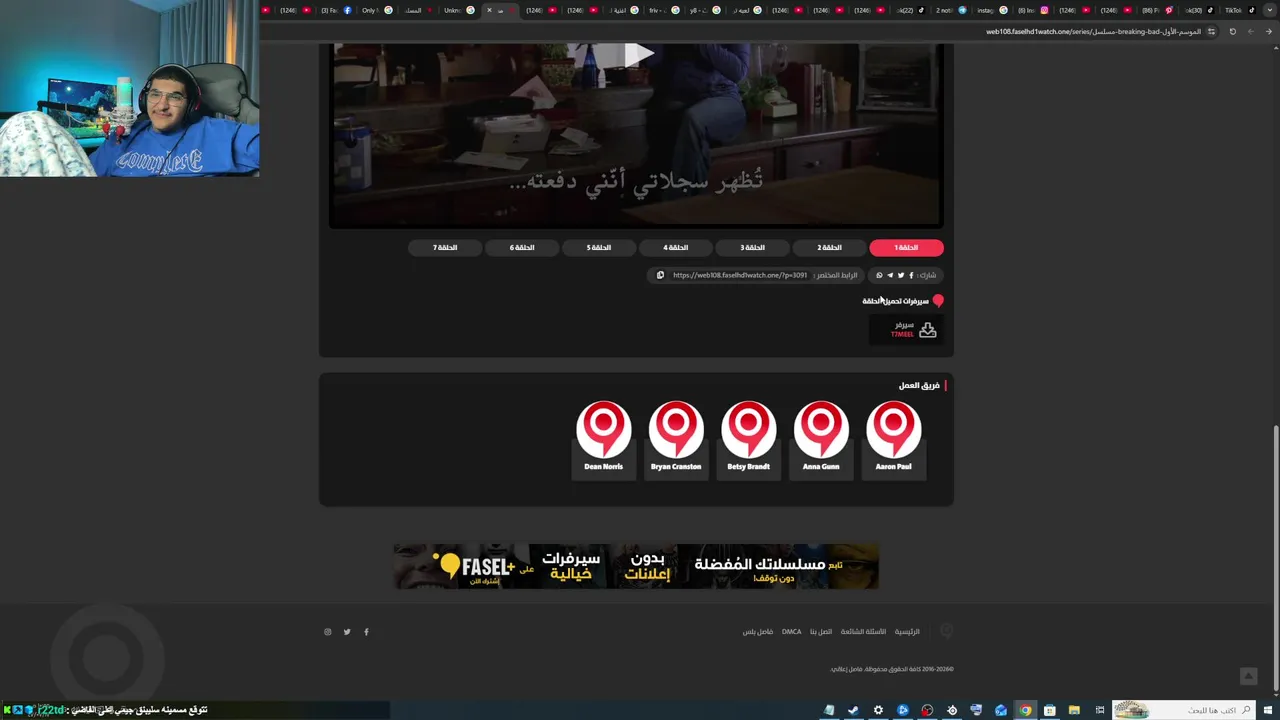1280x720 pixels.
Task: Click the Windows taskbar search box
Action: [1186, 710]
